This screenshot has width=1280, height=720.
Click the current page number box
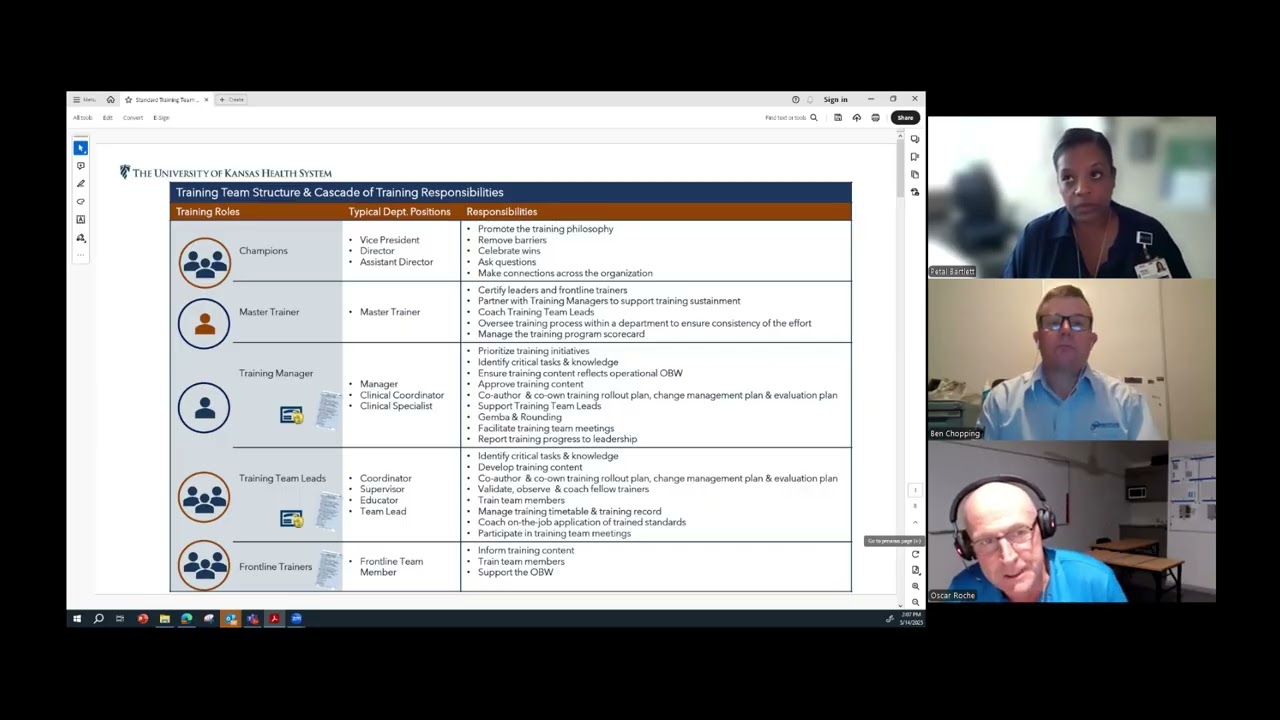coord(915,490)
